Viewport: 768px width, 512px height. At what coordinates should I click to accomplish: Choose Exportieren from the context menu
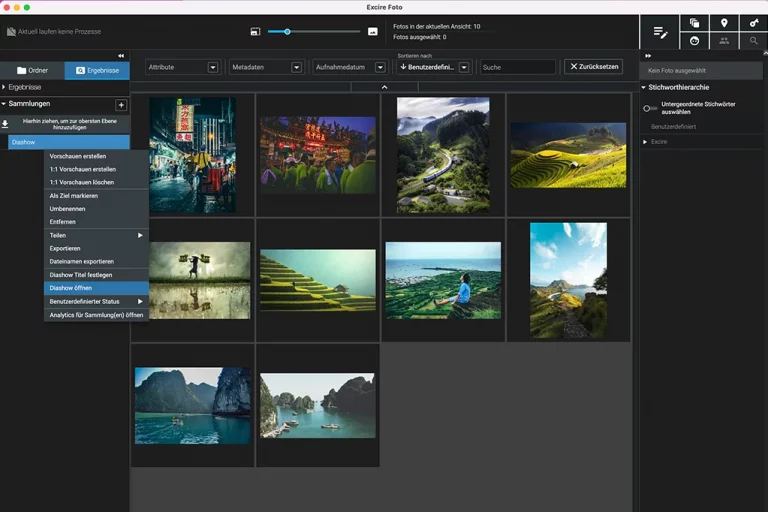(65, 248)
